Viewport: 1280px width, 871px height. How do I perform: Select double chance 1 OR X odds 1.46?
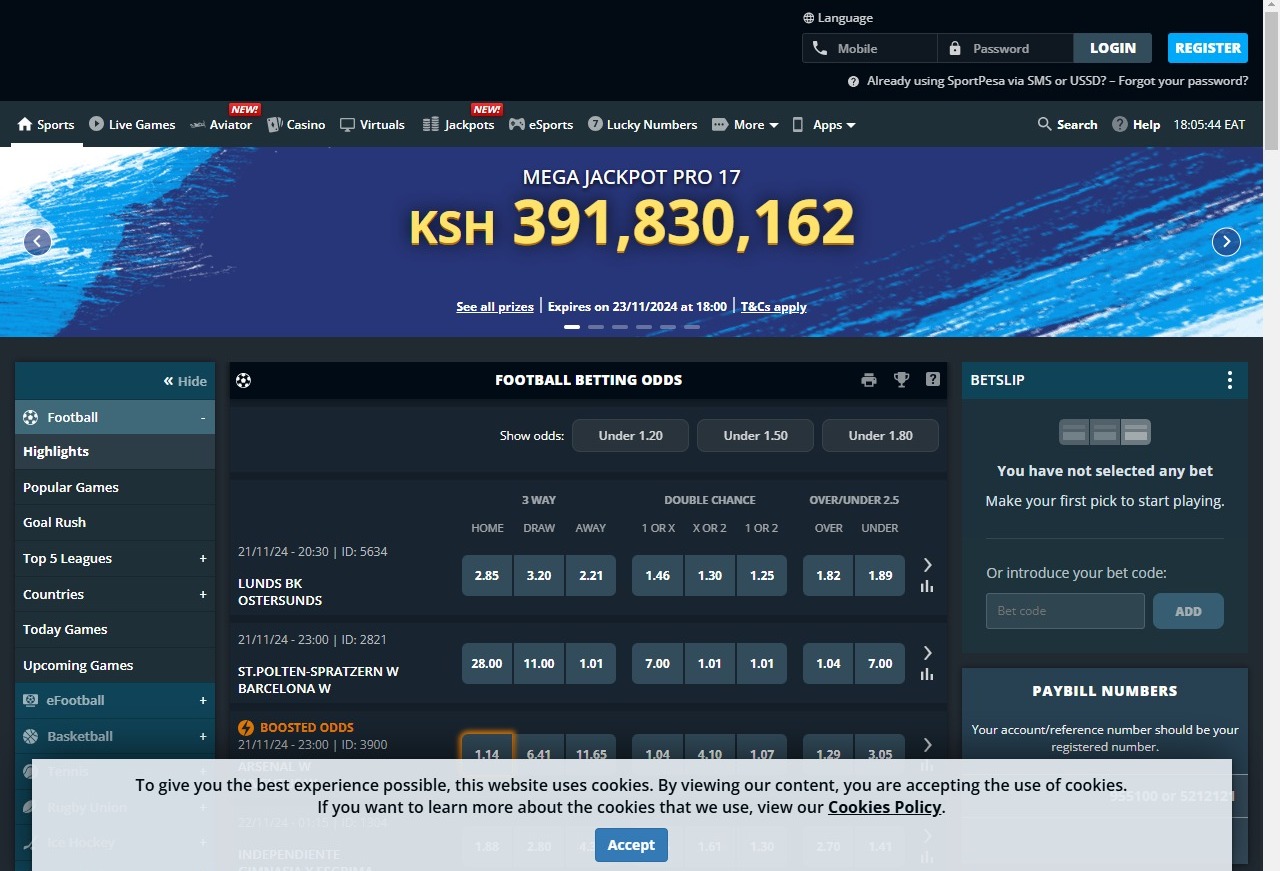pos(657,575)
